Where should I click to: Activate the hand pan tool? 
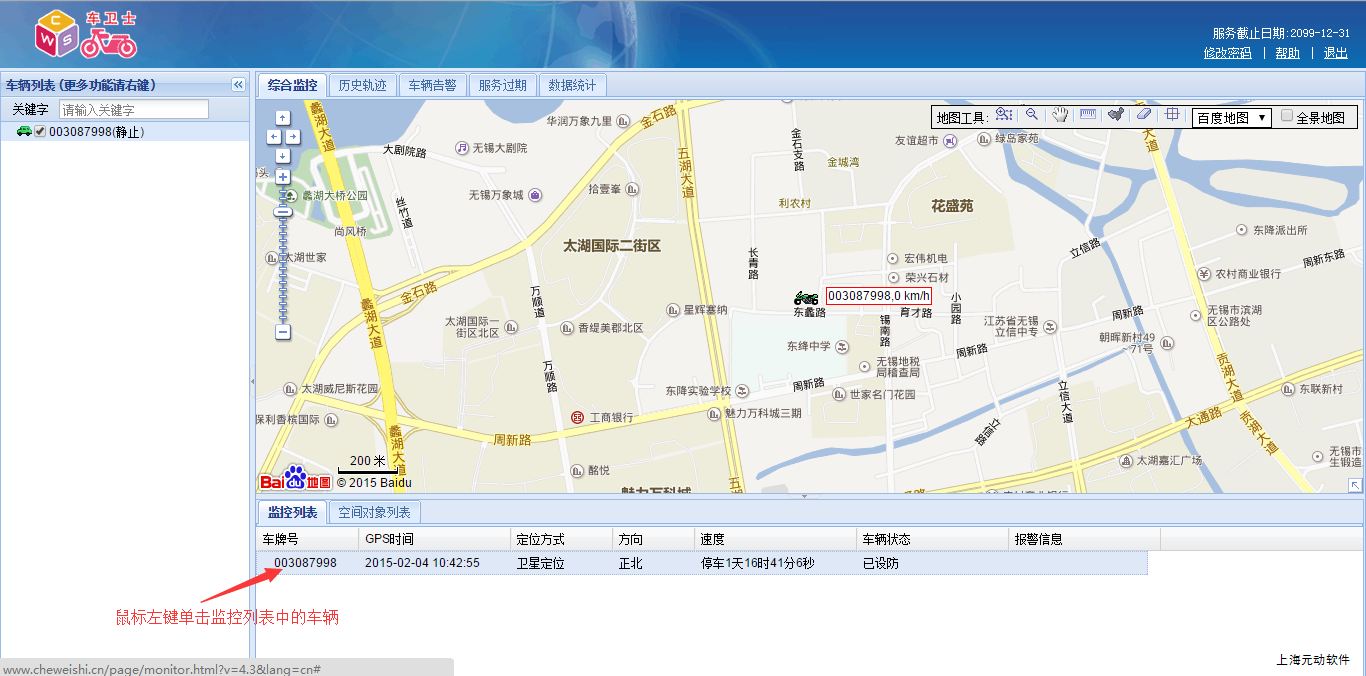coord(1060,116)
